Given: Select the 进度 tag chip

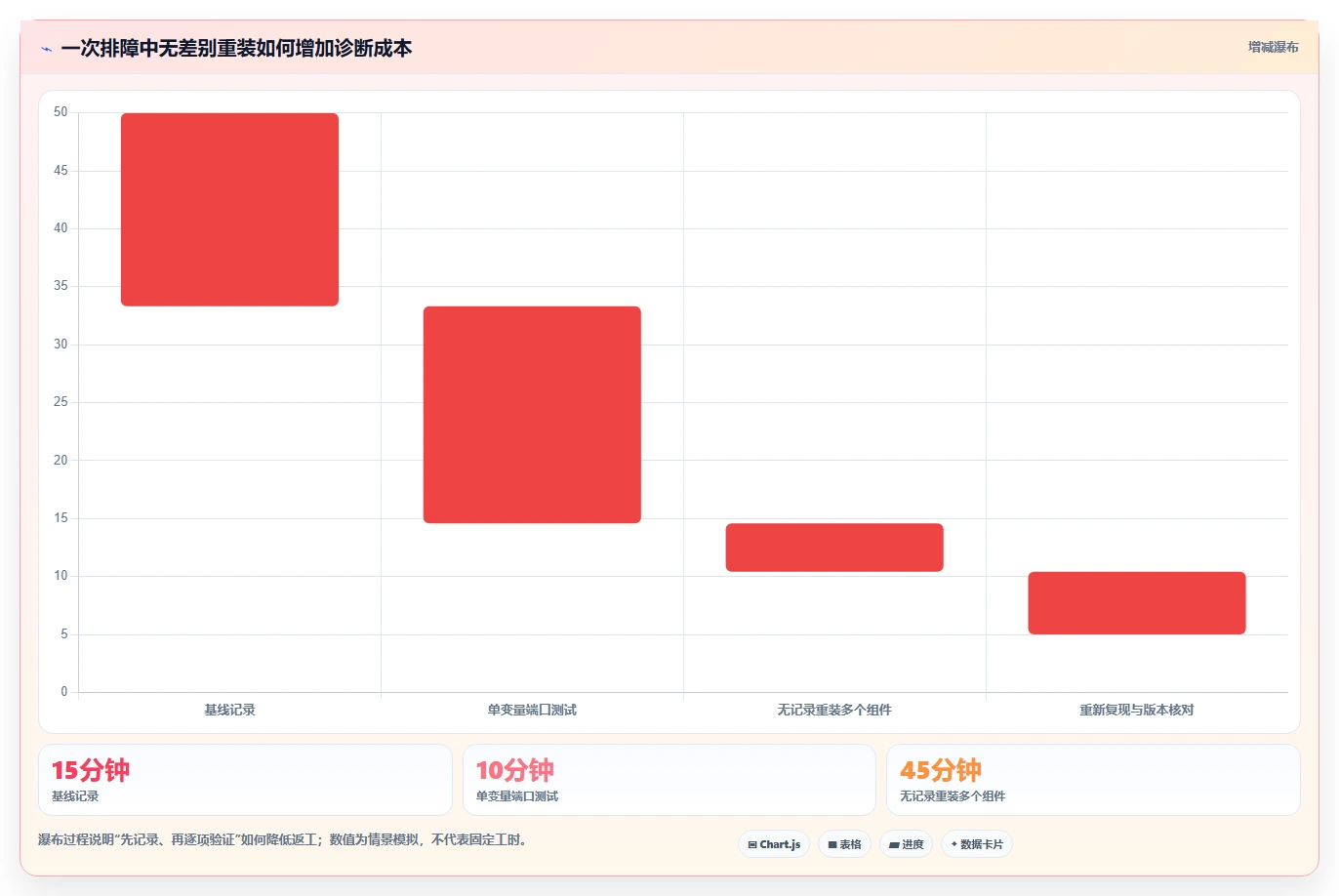Looking at the screenshot, I should point(906,844).
